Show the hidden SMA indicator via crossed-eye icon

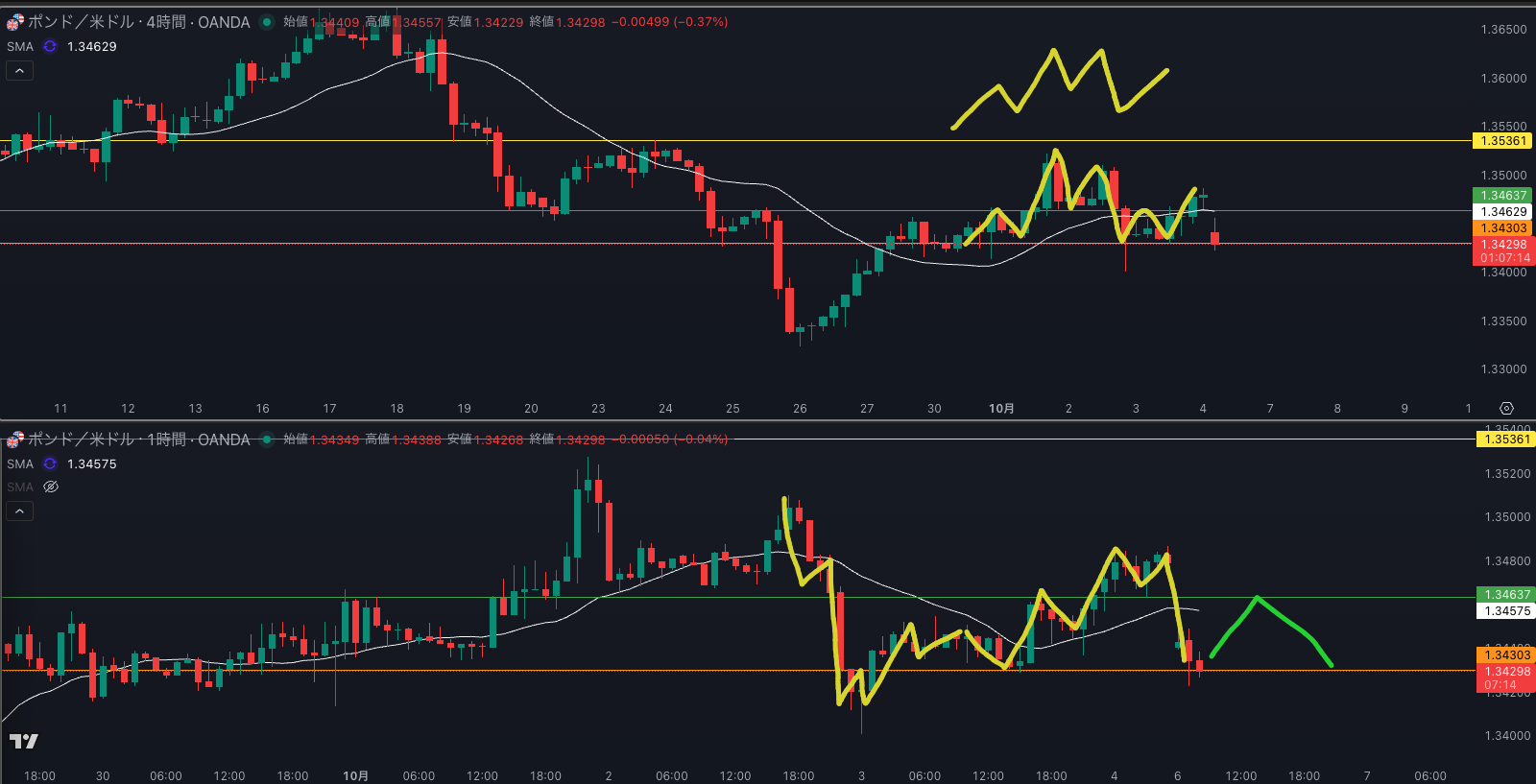pos(51,487)
